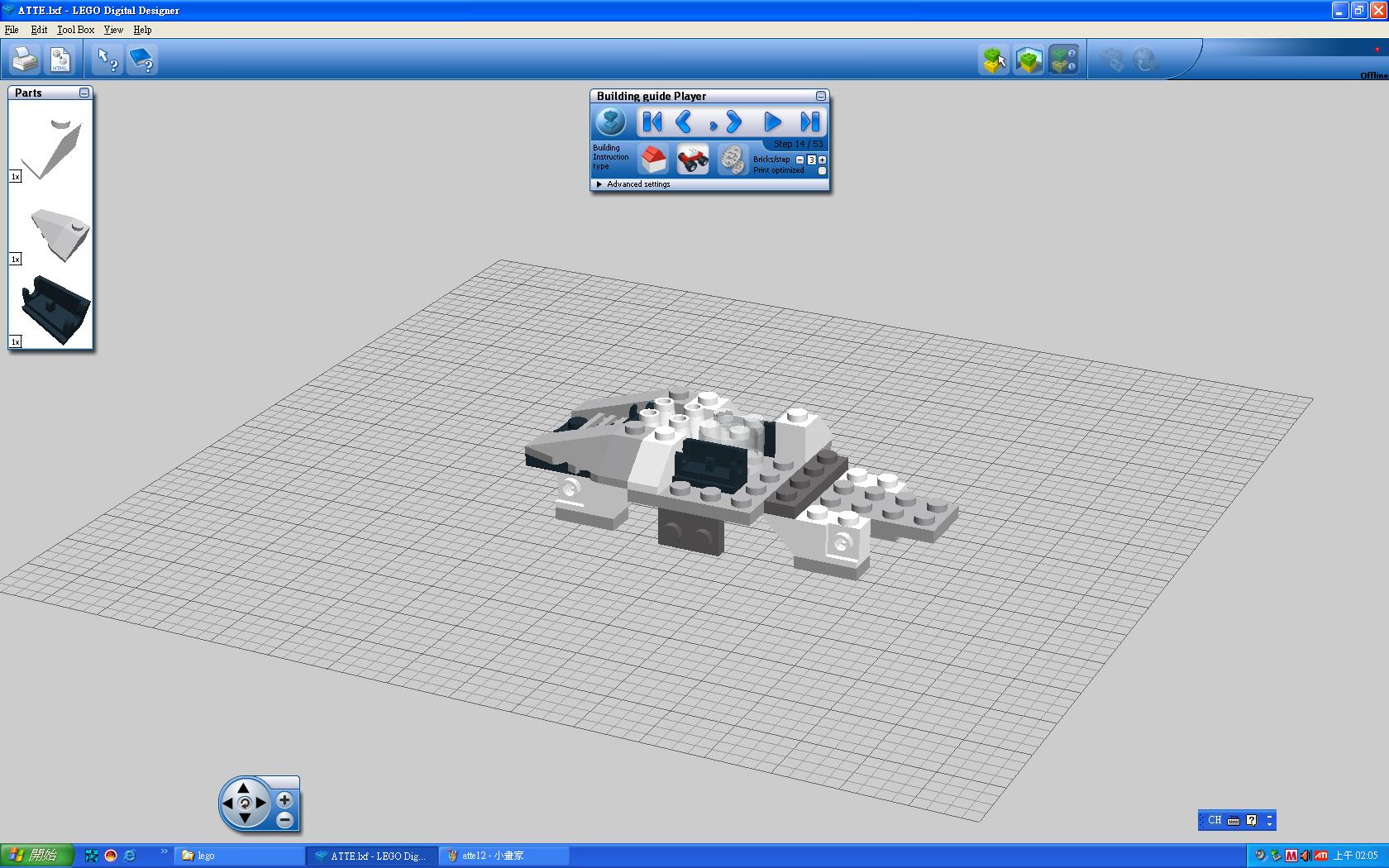Open the Windows Start menu
The width and height of the screenshot is (1389, 868).
[x=36, y=856]
